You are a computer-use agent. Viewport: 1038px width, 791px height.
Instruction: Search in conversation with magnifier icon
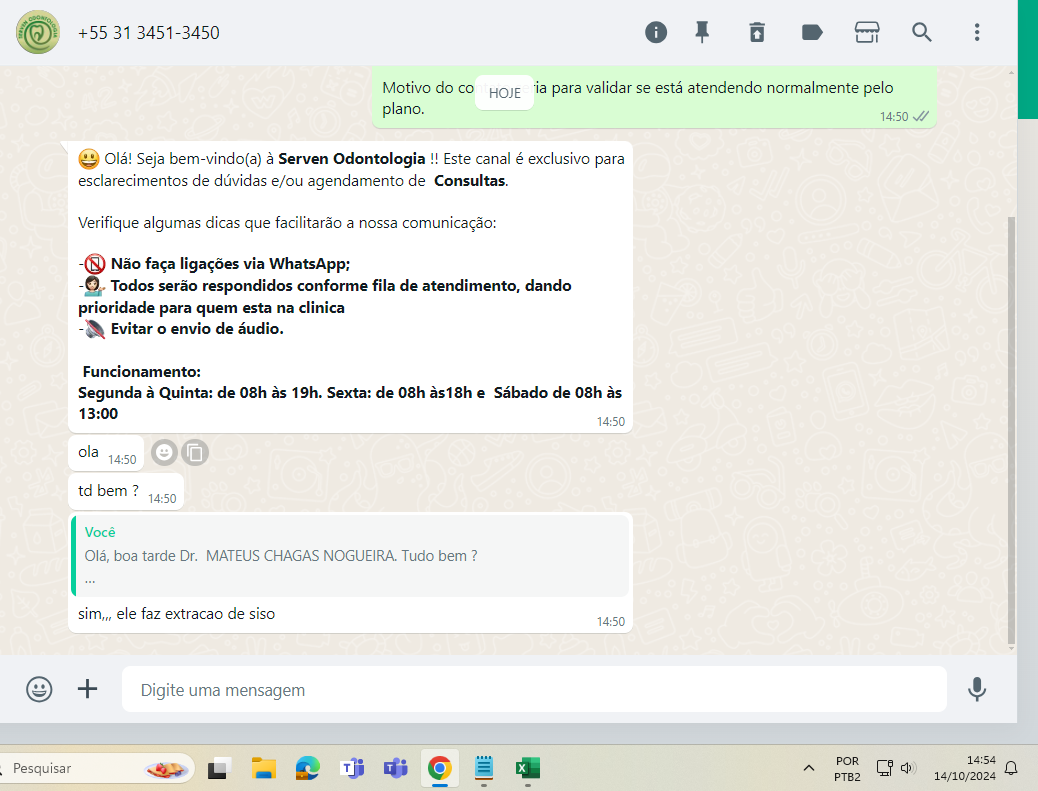coord(921,32)
